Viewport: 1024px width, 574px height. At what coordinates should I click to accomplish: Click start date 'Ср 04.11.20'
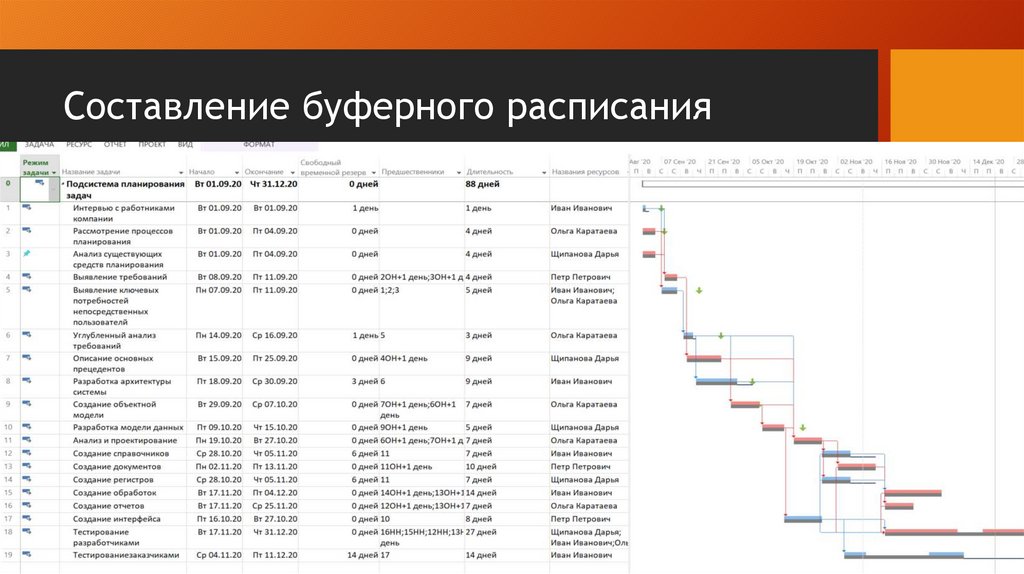(x=219, y=554)
